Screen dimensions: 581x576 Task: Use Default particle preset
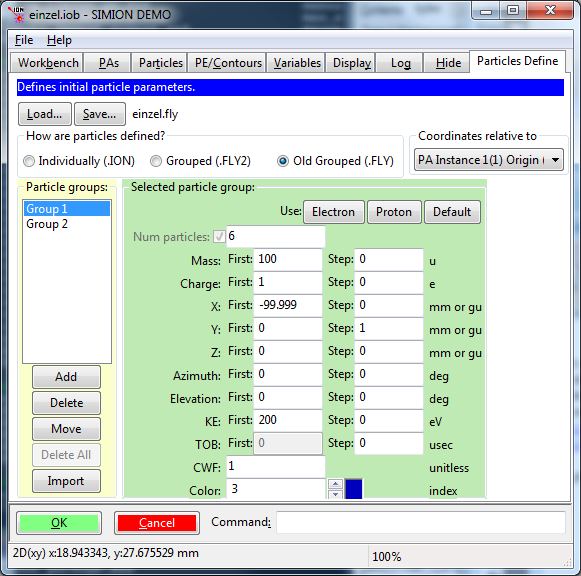click(x=452, y=212)
